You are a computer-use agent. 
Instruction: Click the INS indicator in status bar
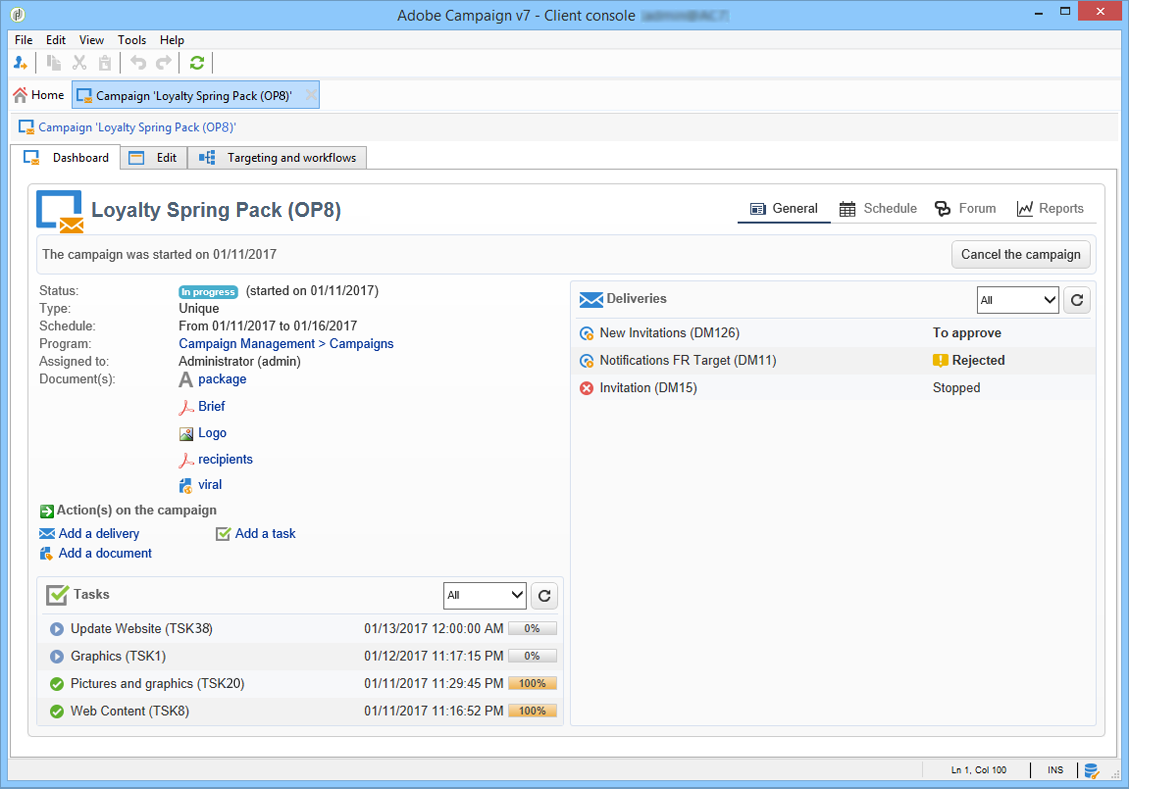pos(1056,771)
